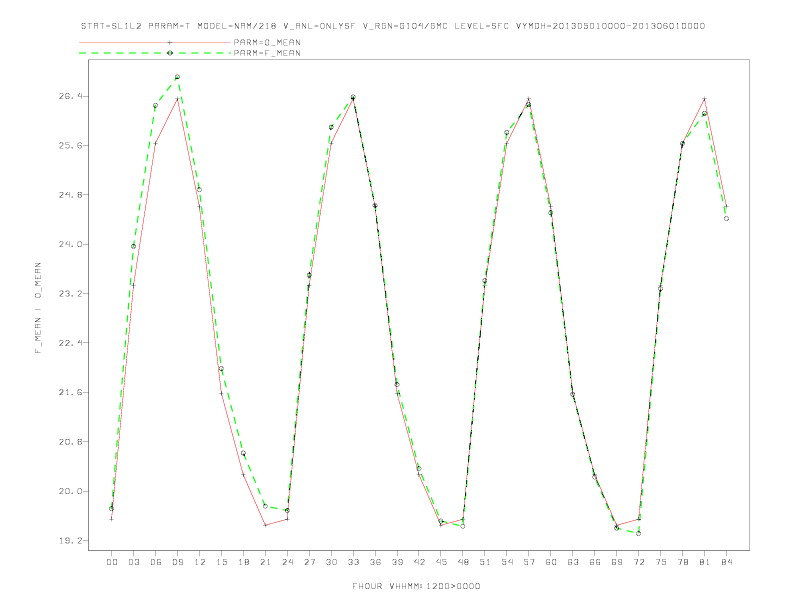
Task: Click the x-axis forecast hour label 69
Action: [x=617, y=562]
